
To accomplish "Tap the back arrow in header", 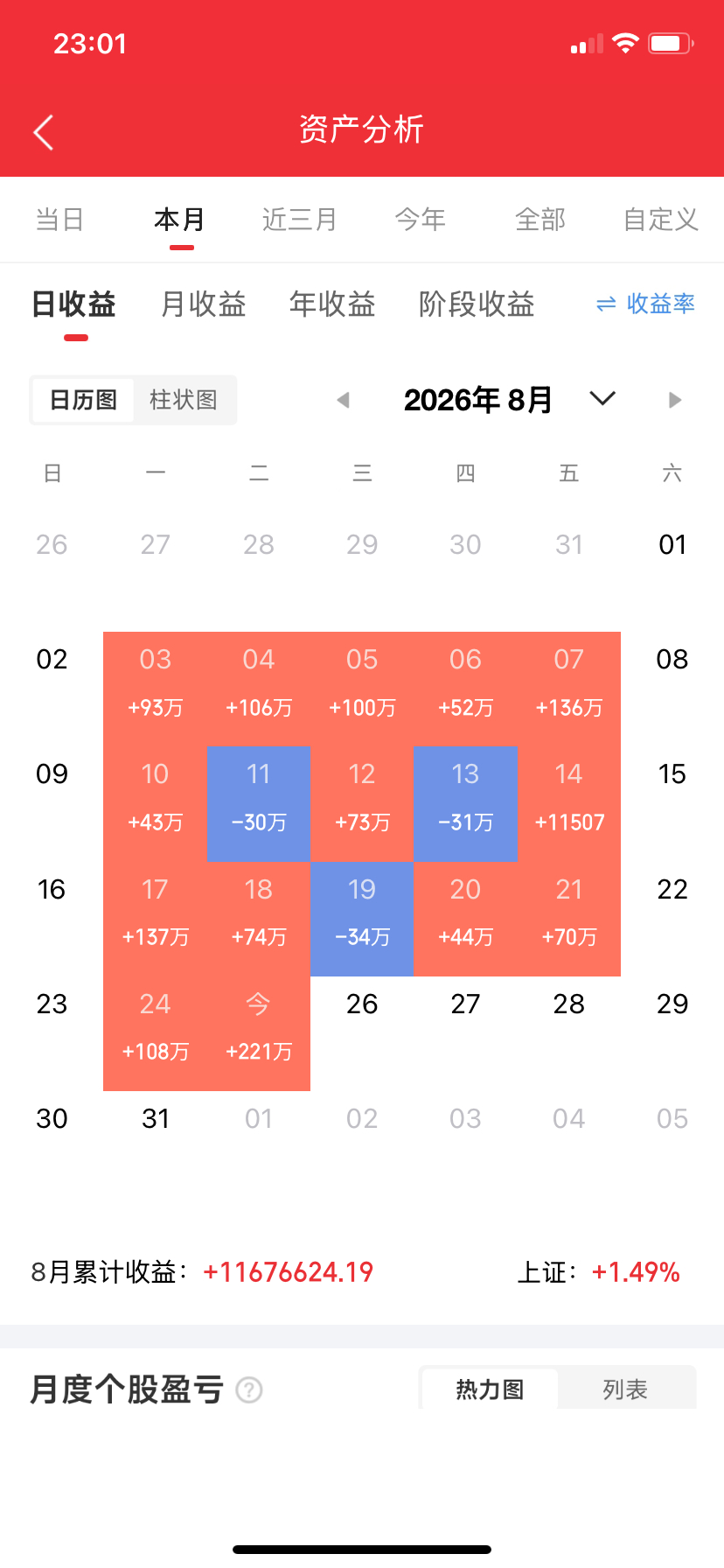I will [x=44, y=132].
